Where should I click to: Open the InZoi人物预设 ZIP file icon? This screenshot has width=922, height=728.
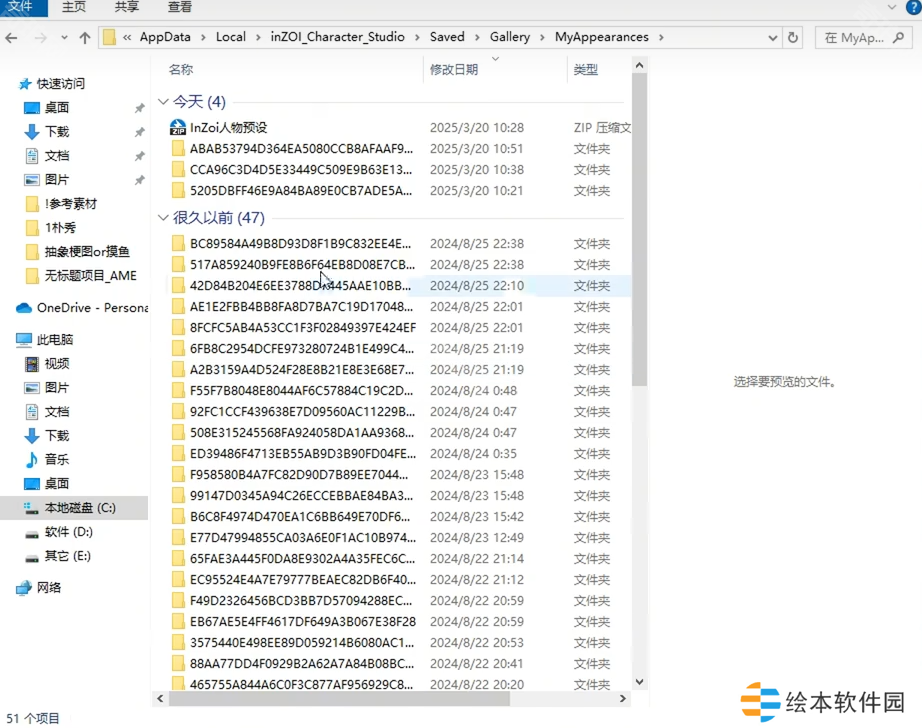pyautogui.click(x=178, y=128)
